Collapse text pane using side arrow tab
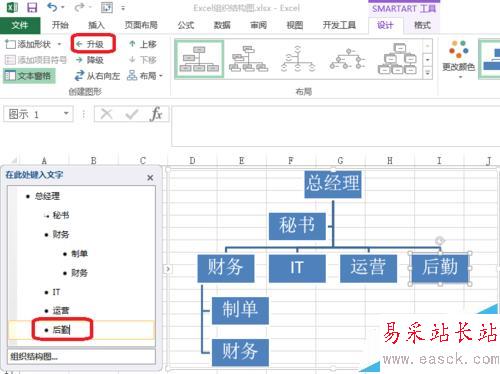The height and width of the screenshot is (374, 500). (x=168, y=269)
